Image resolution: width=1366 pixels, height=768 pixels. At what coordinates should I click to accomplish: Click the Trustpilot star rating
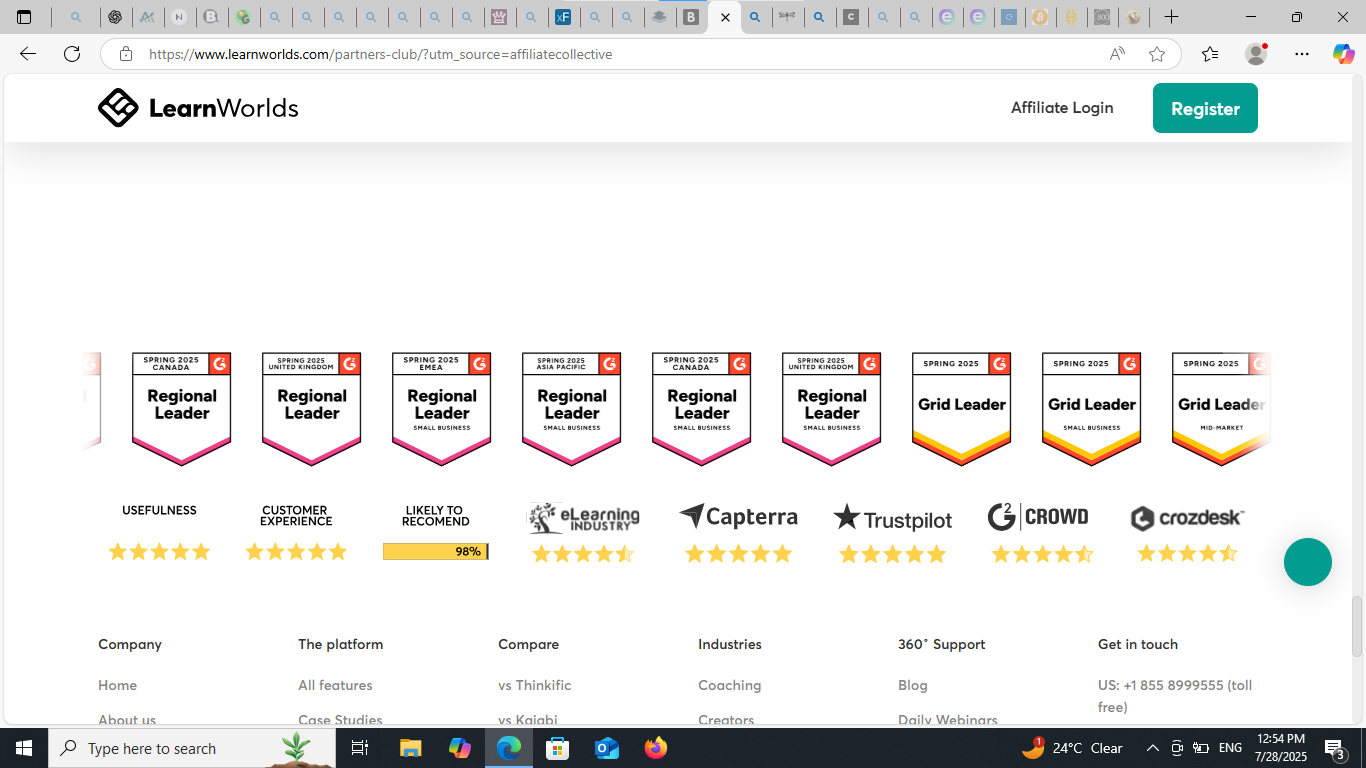click(x=893, y=554)
